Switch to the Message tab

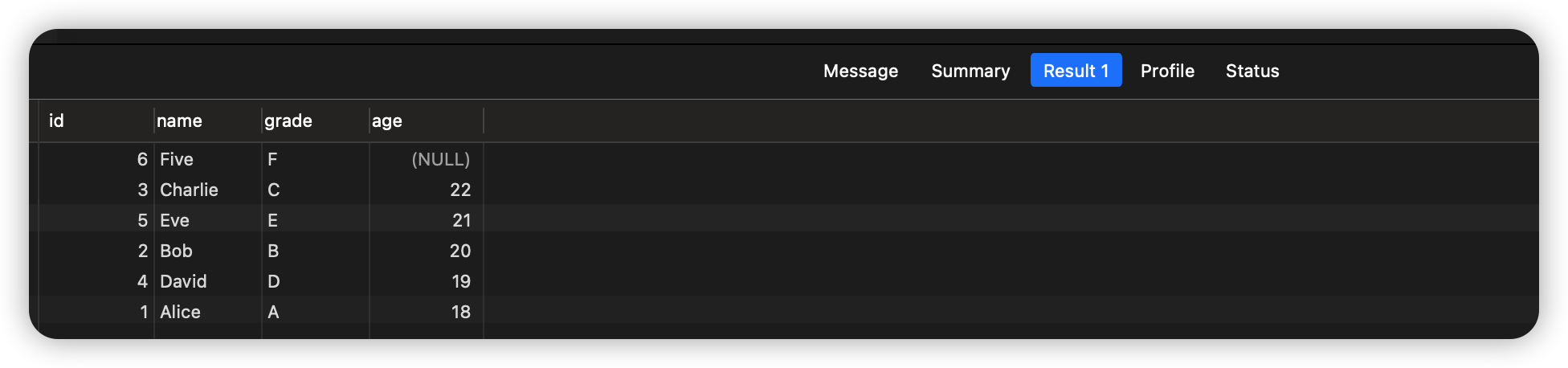(x=860, y=71)
